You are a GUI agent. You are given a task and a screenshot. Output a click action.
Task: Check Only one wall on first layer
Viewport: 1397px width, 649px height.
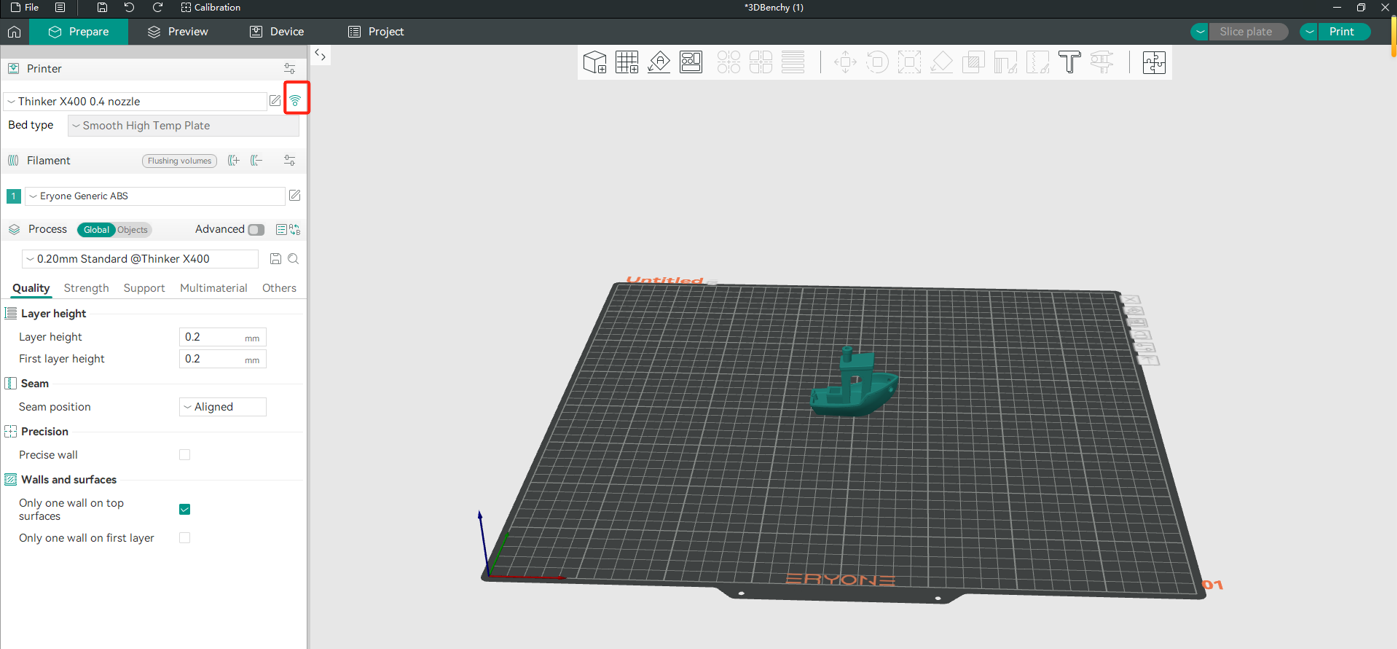click(x=185, y=538)
